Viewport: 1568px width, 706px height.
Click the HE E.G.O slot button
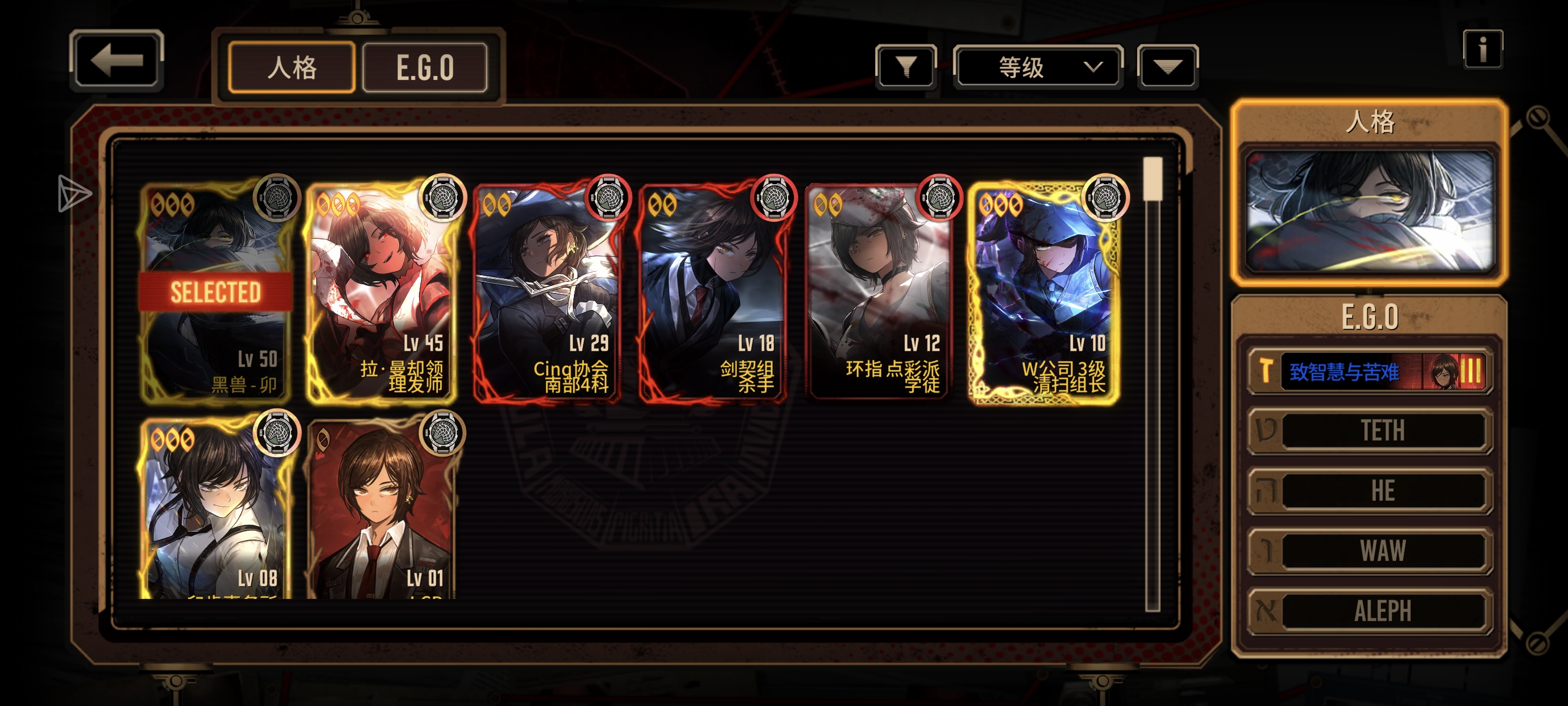point(1370,491)
